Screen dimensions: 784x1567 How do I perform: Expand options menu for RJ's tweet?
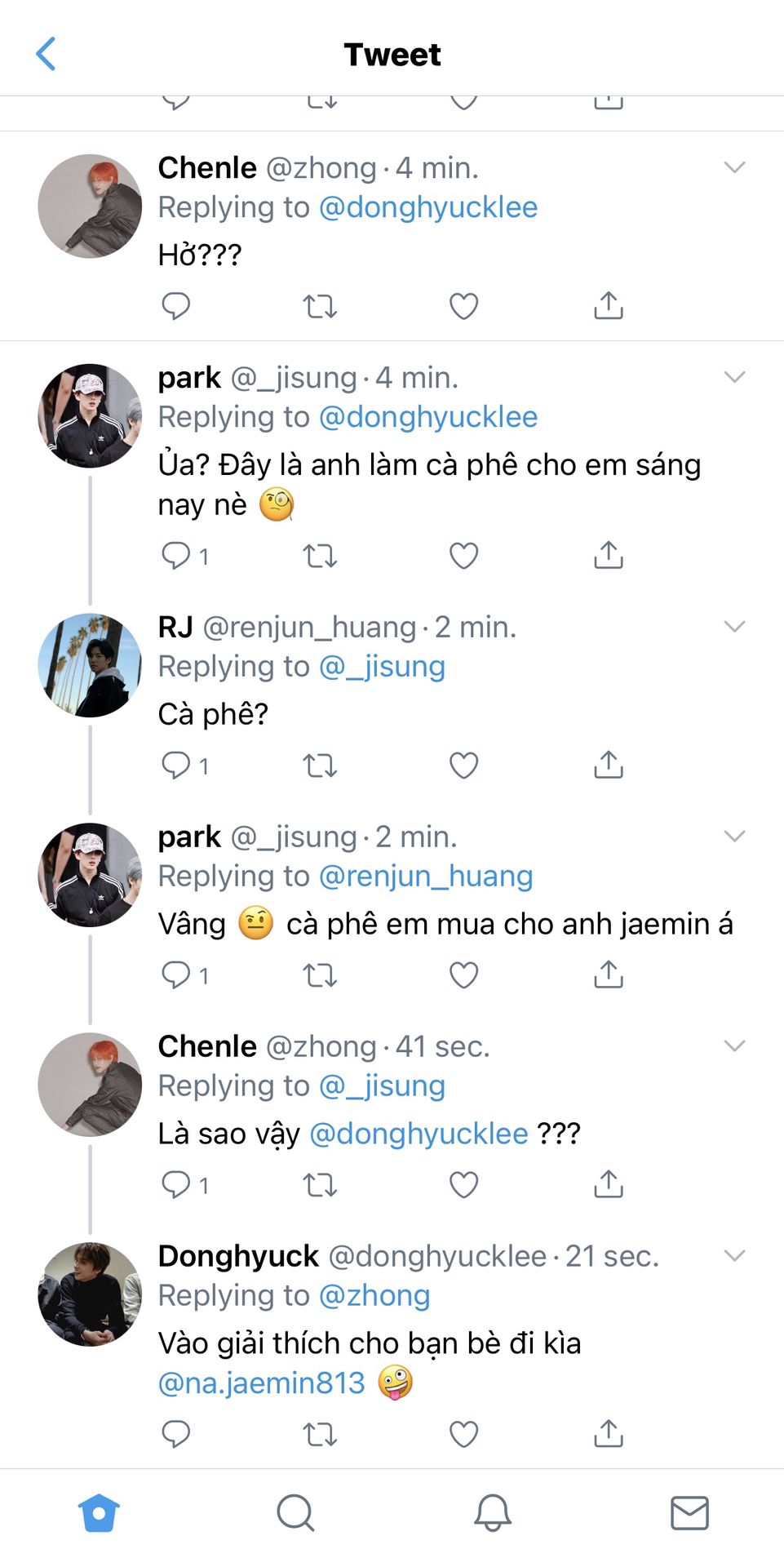tap(734, 627)
